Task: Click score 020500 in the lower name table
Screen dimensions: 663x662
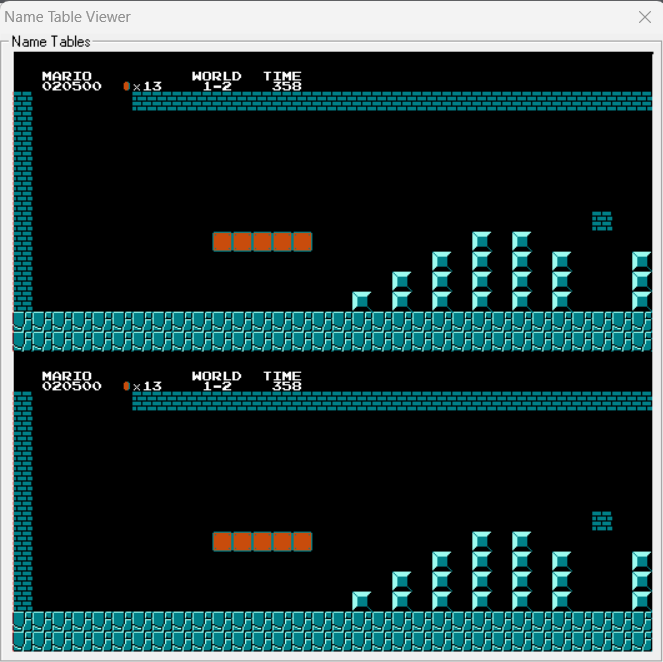Action: pos(71,386)
